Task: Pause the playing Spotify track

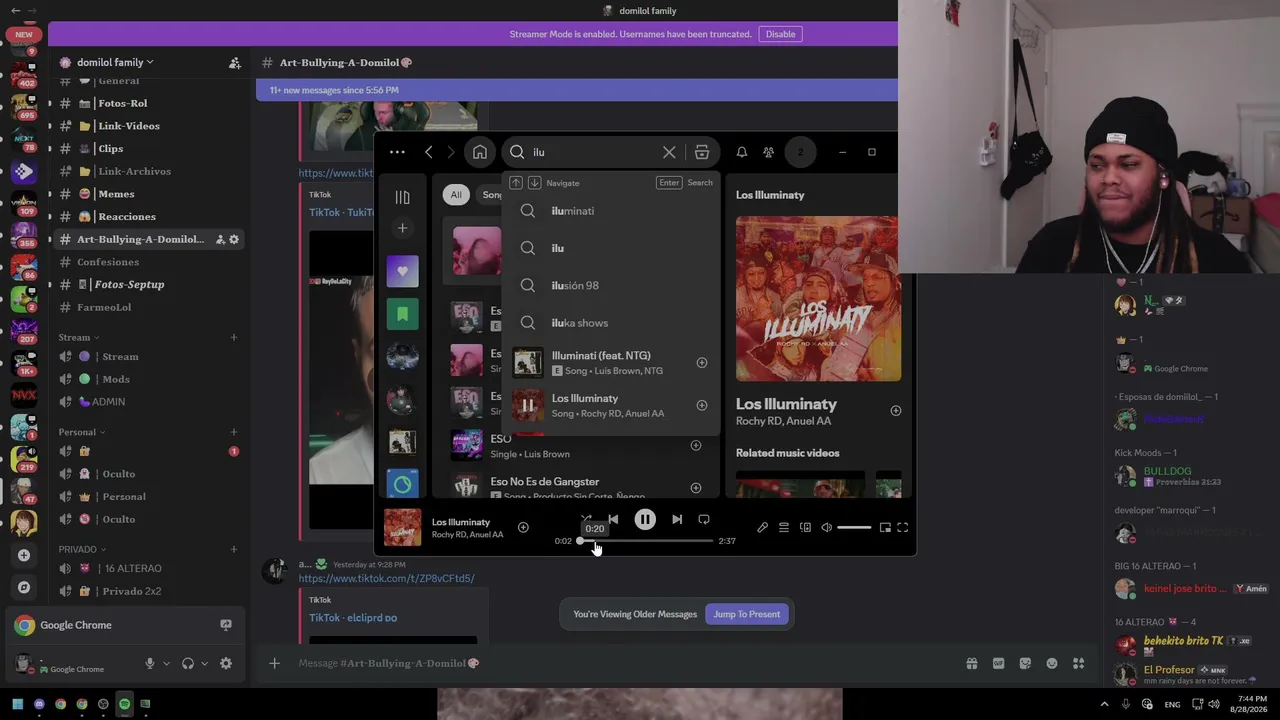Action: tap(645, 519)
